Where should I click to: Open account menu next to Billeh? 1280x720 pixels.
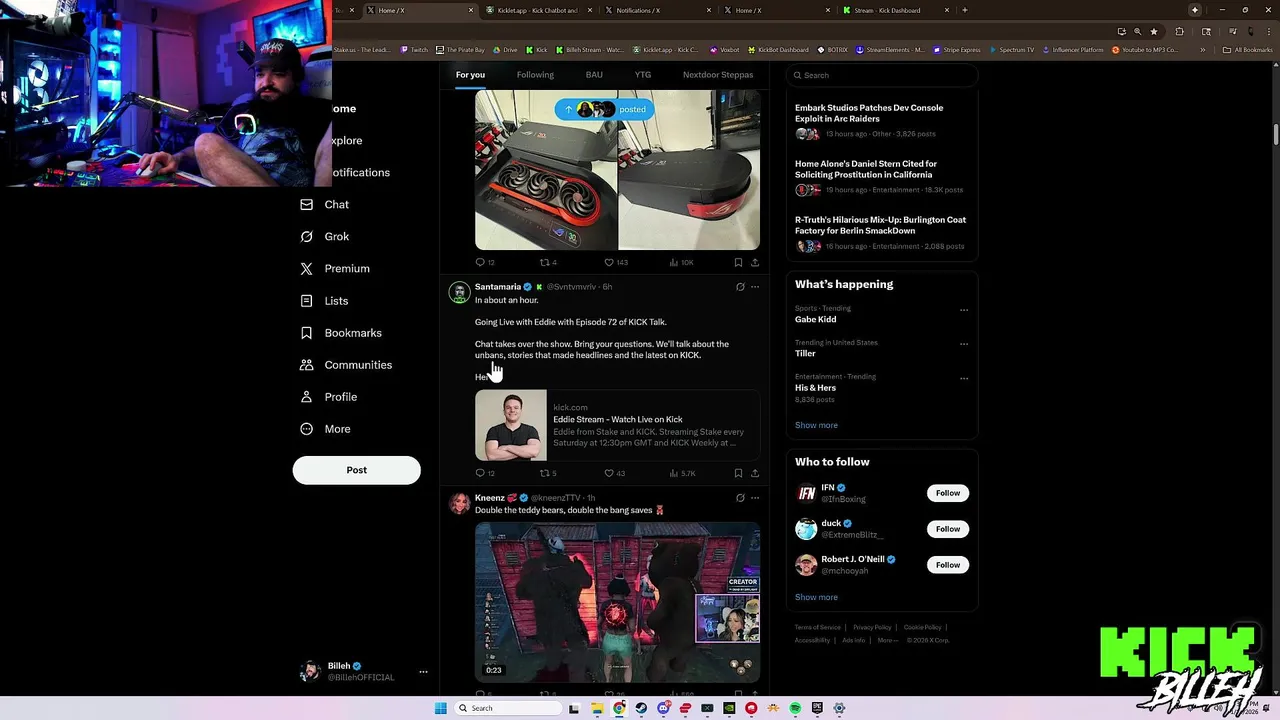click(423, 672)
